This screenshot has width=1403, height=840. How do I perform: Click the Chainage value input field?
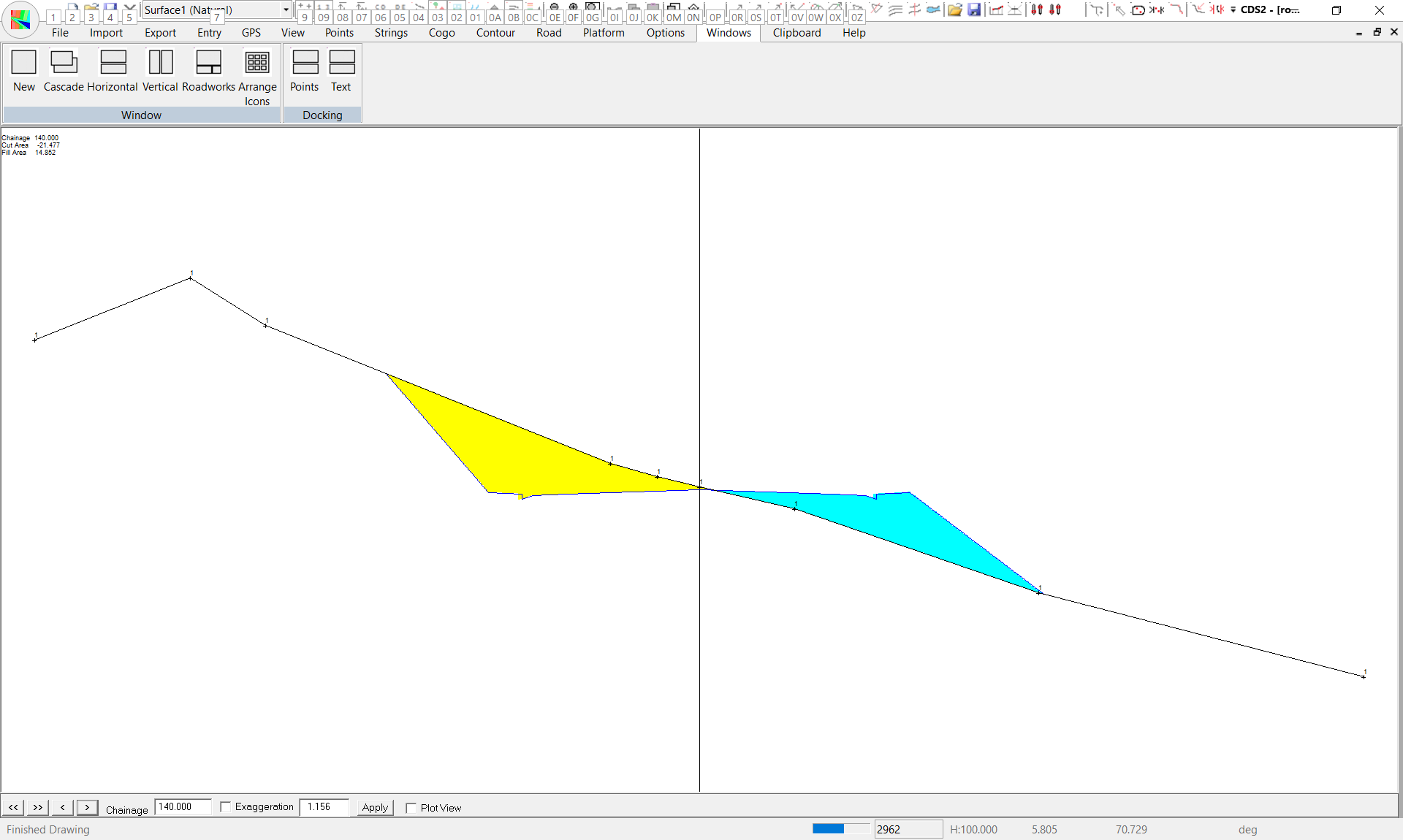coord(183,807)
